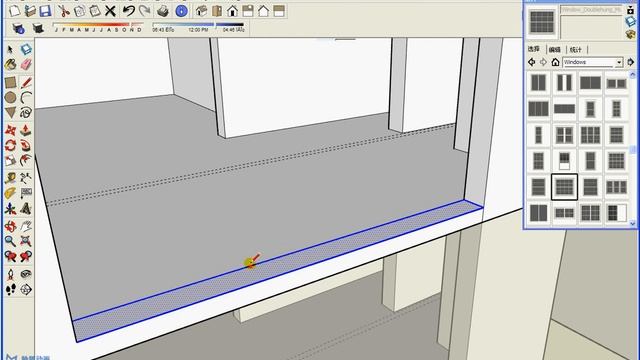This screenshot has width=640, height=360.
Task: Select the Look Around eye tool
Action: click(26, 274)
